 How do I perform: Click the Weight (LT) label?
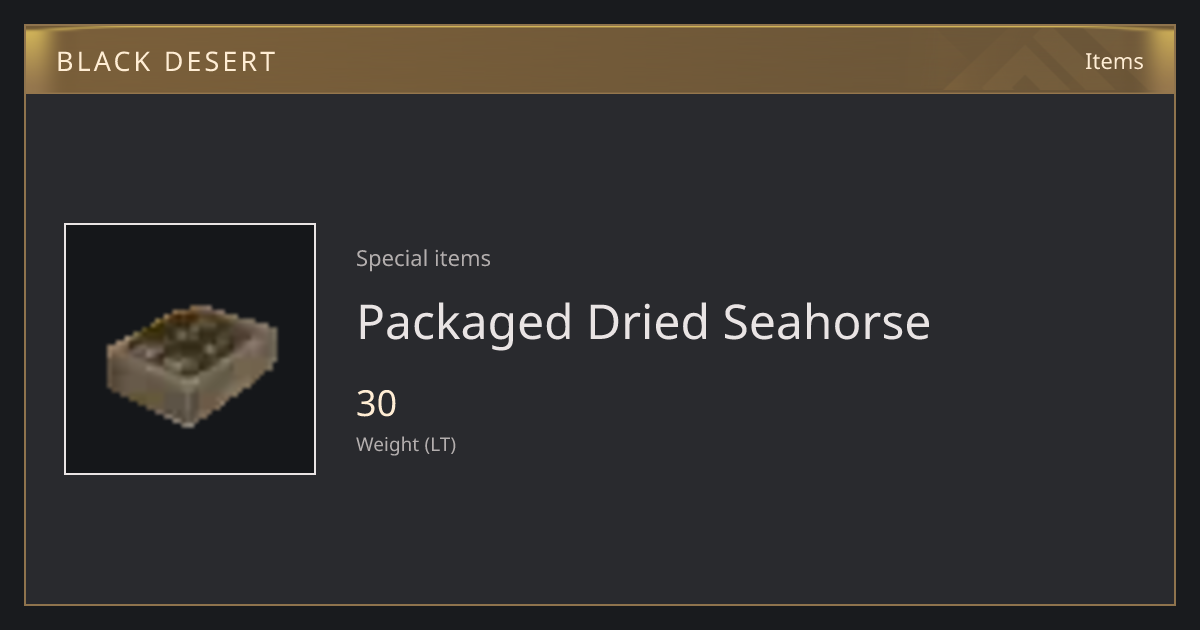pyautogui.click(x=406, y=444)
